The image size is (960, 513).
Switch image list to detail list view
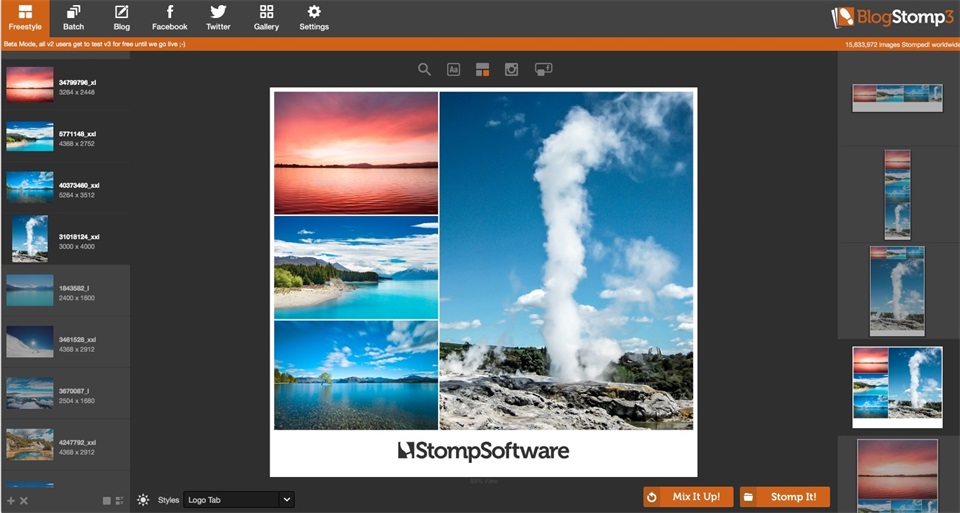pyautogui.click(x=119, y=501)
